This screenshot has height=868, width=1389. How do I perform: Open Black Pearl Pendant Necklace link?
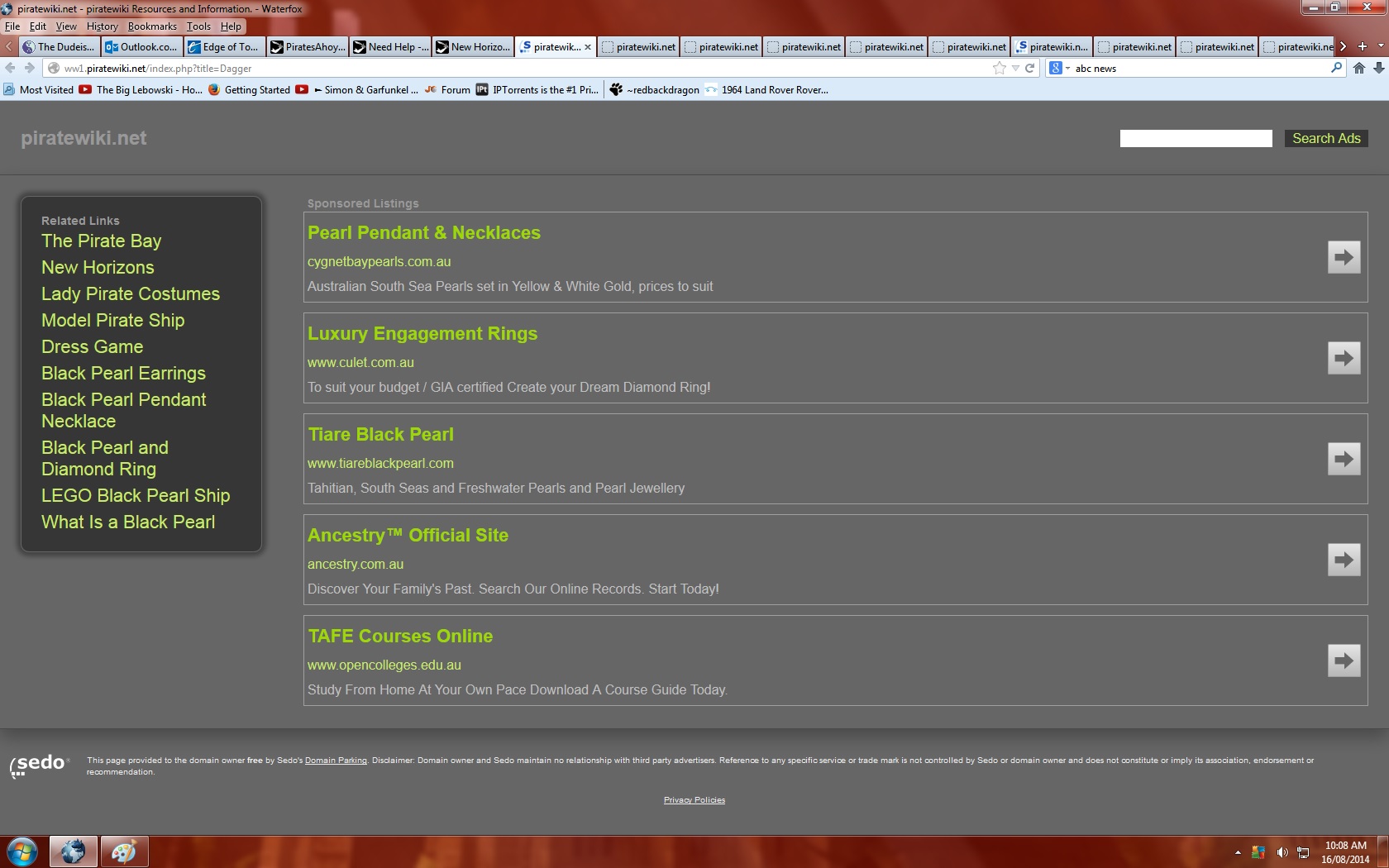tap(123, 410)
